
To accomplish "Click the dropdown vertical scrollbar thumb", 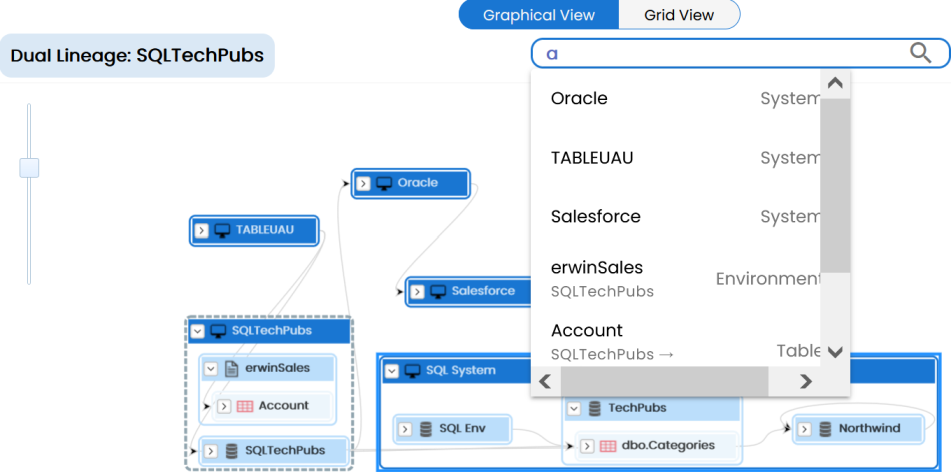I will coord(835,186).
